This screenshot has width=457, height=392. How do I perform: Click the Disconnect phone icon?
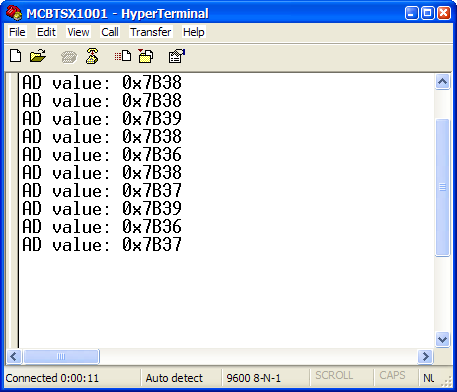tap(92, 56)
